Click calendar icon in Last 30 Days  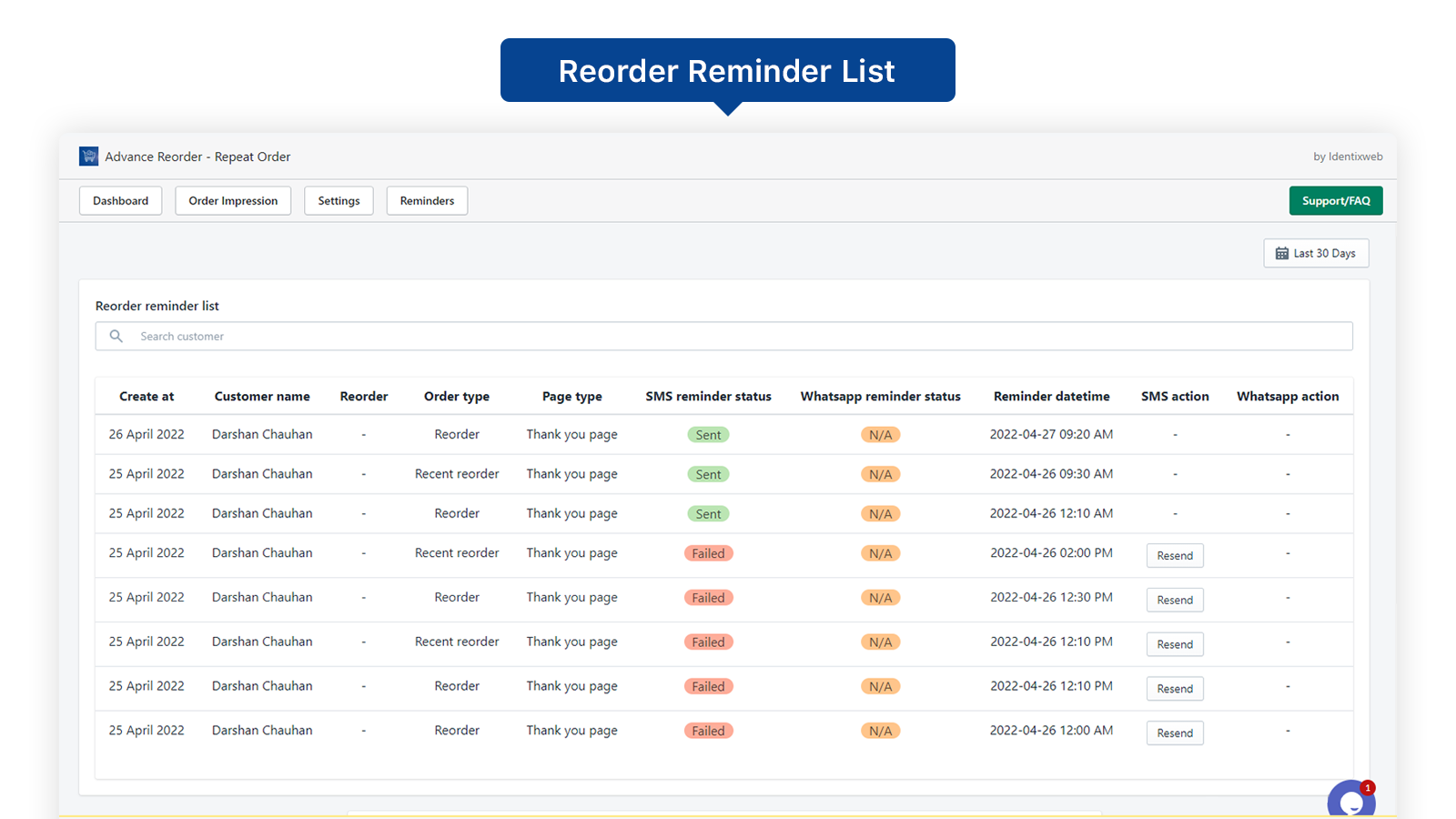(x=1282, y=253)
